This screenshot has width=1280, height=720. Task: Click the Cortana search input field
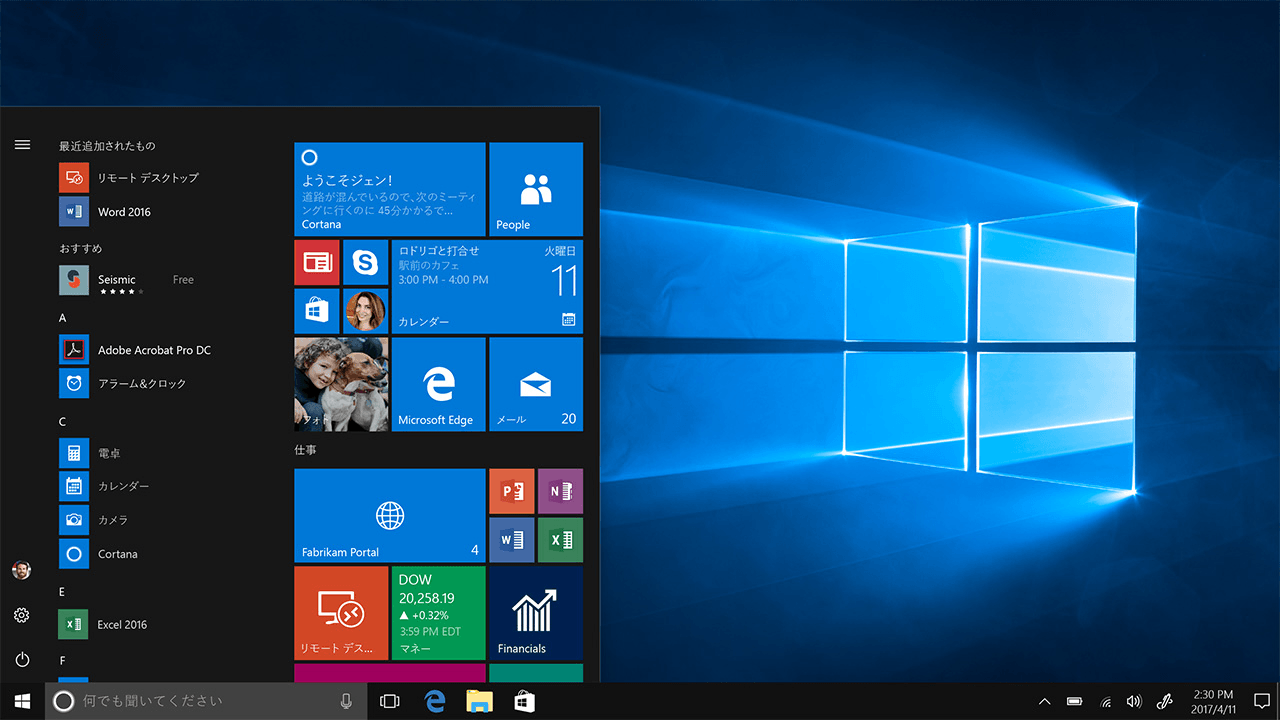click(200, 702)
